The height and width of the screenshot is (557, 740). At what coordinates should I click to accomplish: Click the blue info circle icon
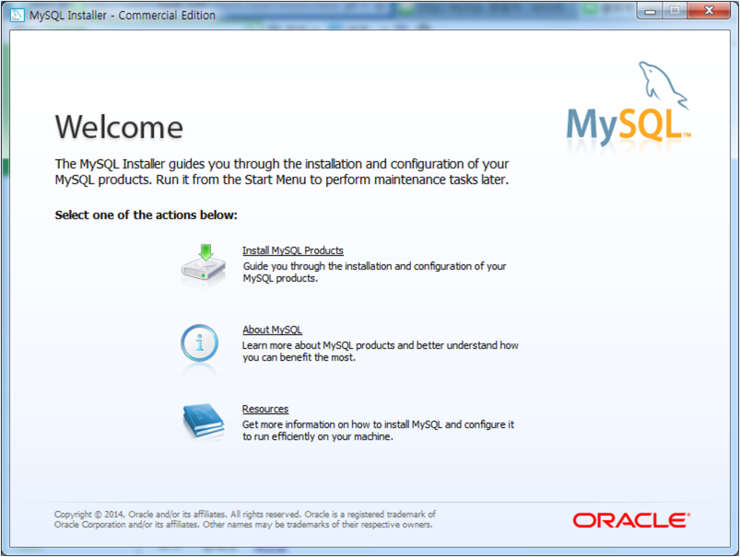tap(200, 344)
